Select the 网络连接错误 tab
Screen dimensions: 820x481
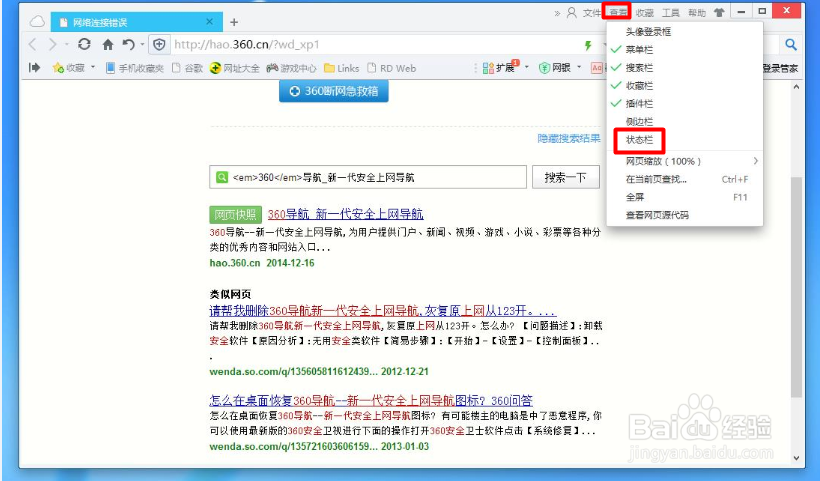(136, 22)
